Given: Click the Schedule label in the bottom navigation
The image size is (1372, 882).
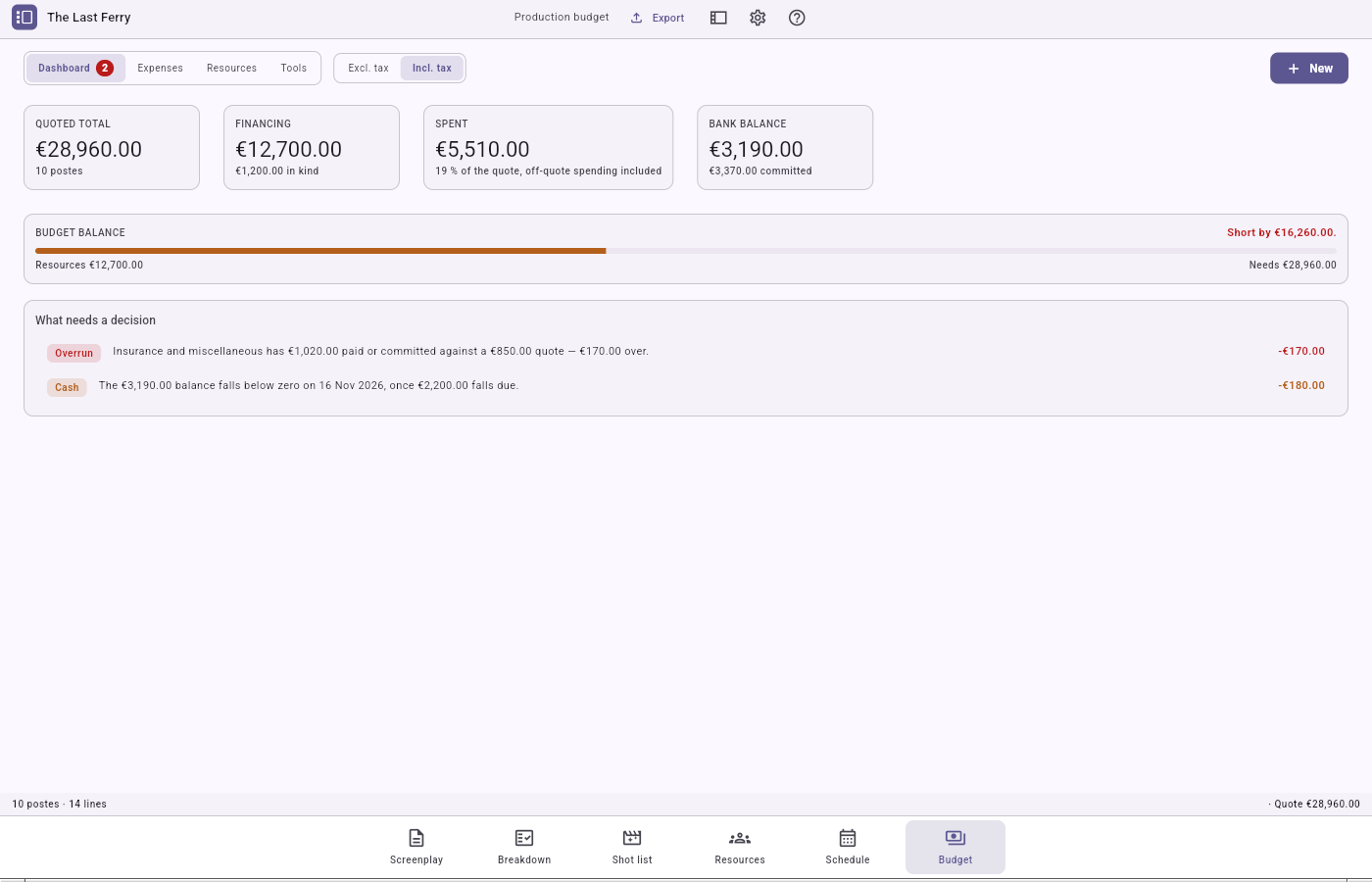Looking at the screenshot, I should 848,859.
